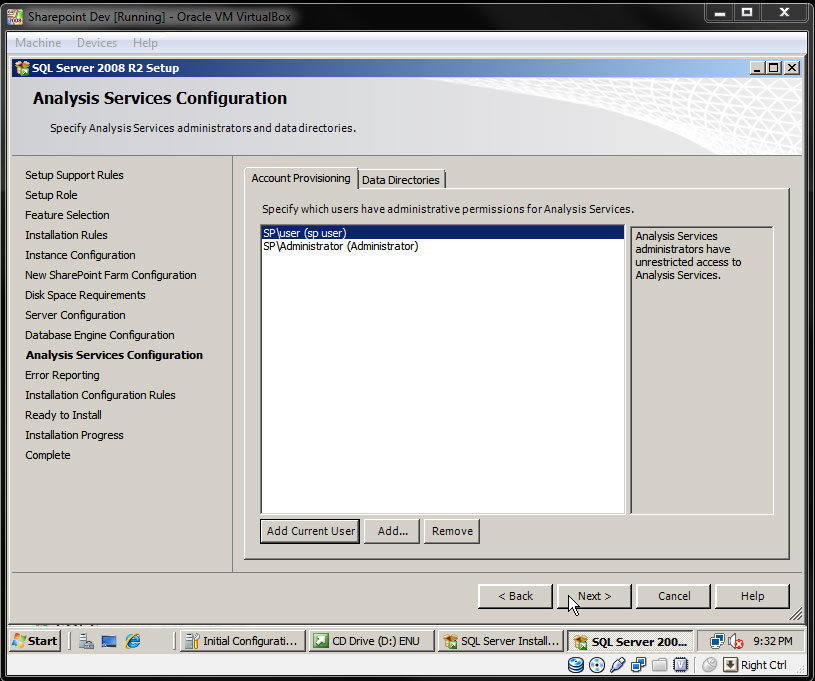Open setup Help button
Image resolution: width=815 pixels, height=681 pixels.
pyautogui.click(x=752, y=596)
